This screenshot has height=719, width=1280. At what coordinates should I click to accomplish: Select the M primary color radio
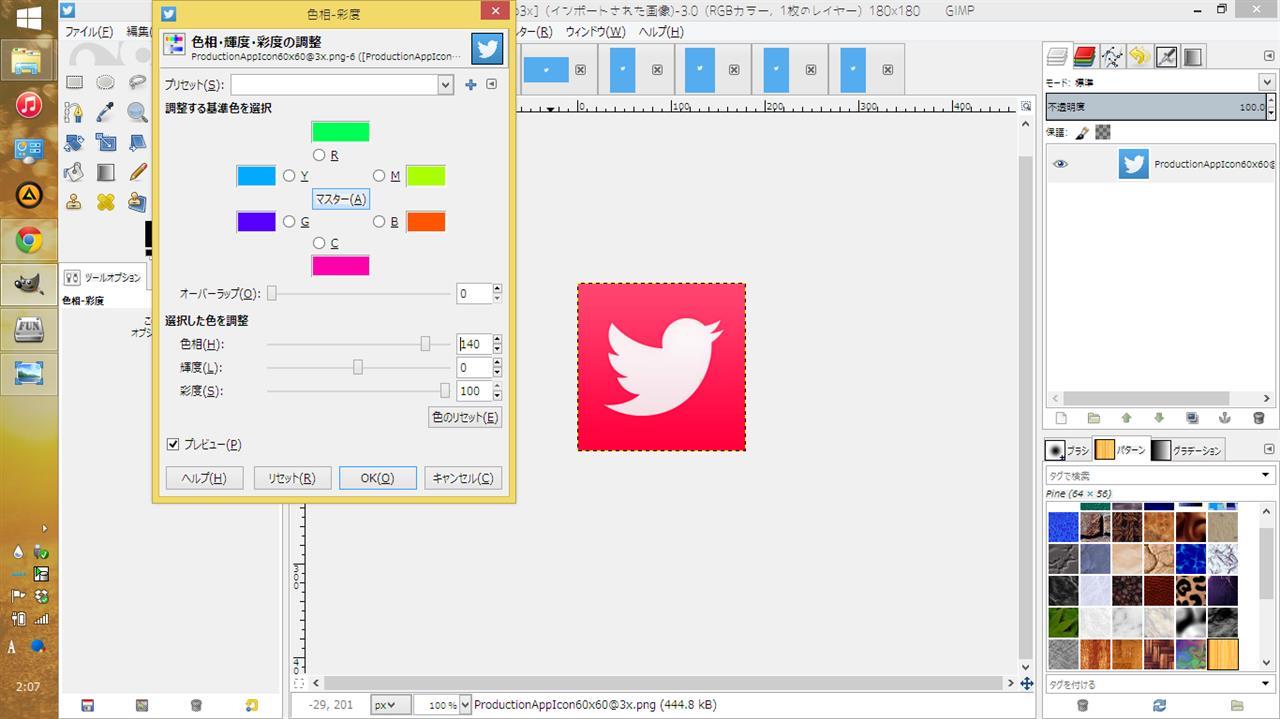point(379,176)
